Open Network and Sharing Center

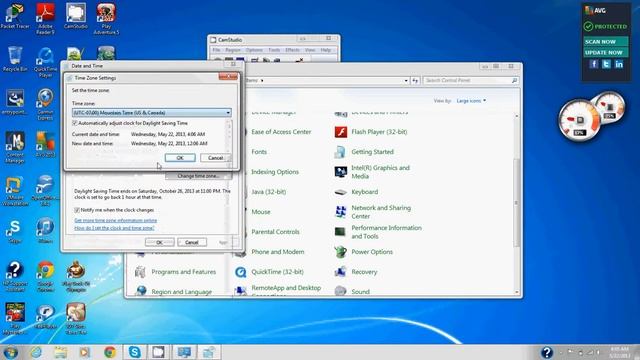pyautogui.click(x=373, y=212)
